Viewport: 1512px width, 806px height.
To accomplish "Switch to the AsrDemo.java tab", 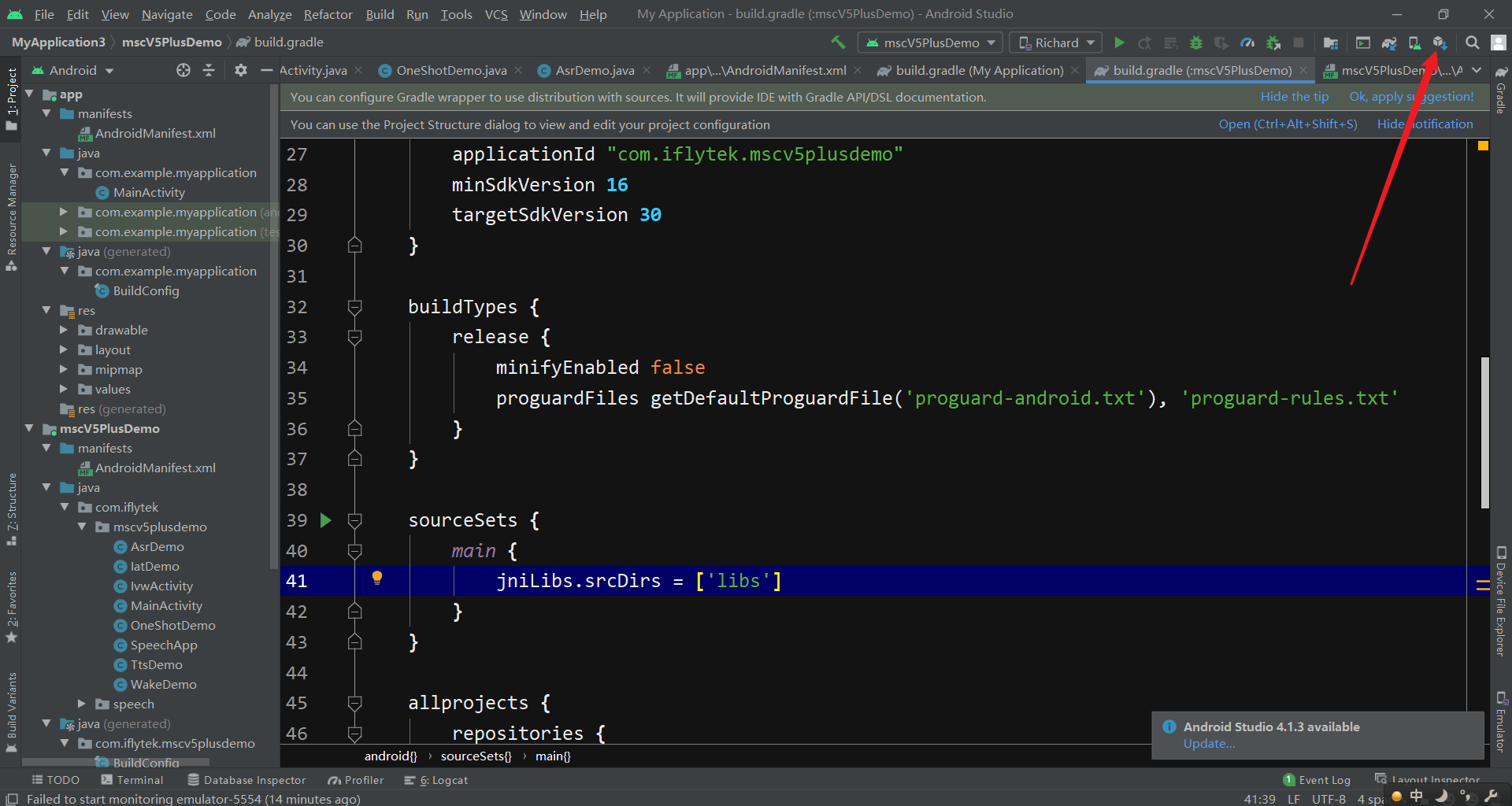I will pos(595,70).
